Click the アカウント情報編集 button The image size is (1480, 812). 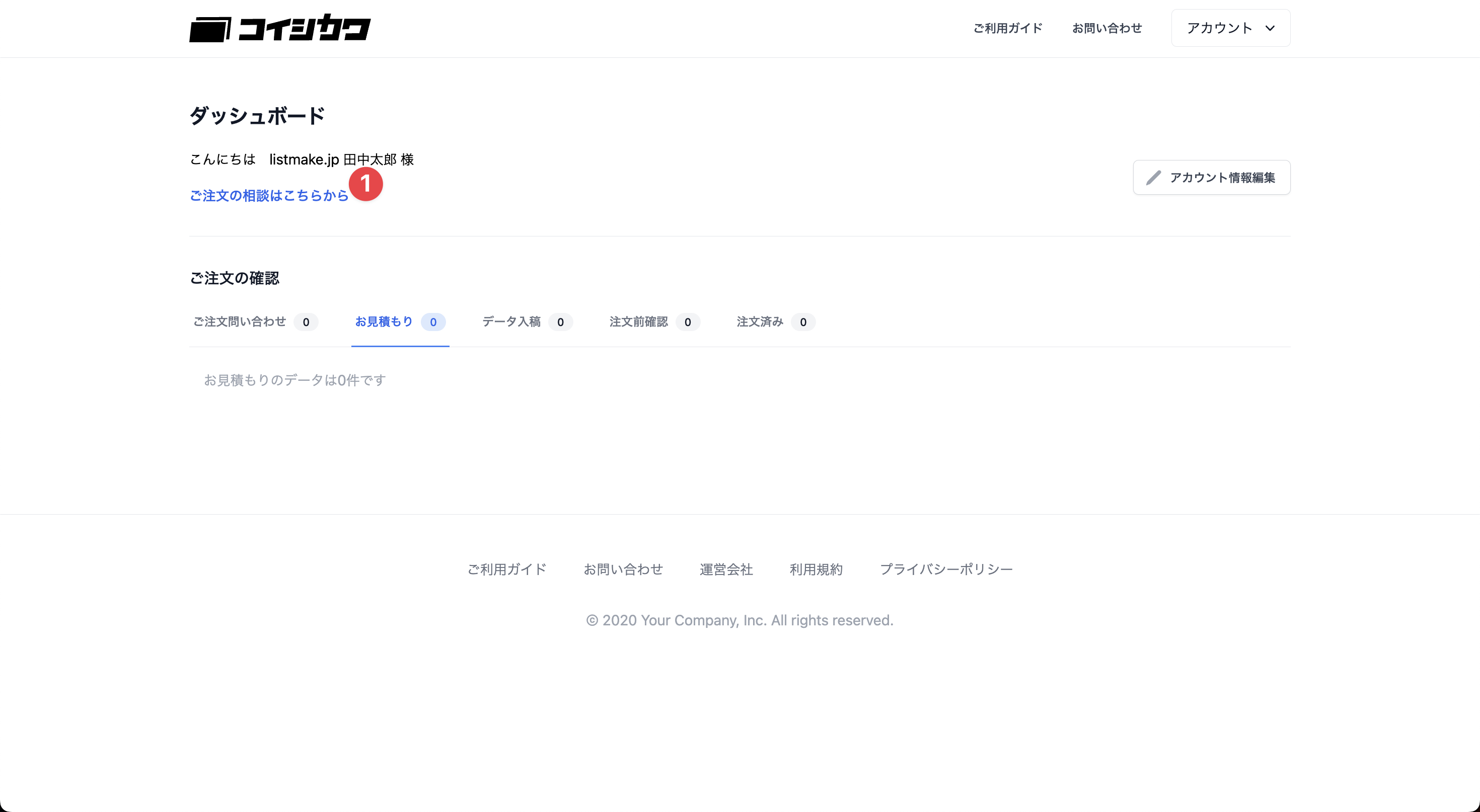[x=1211, y=178]
